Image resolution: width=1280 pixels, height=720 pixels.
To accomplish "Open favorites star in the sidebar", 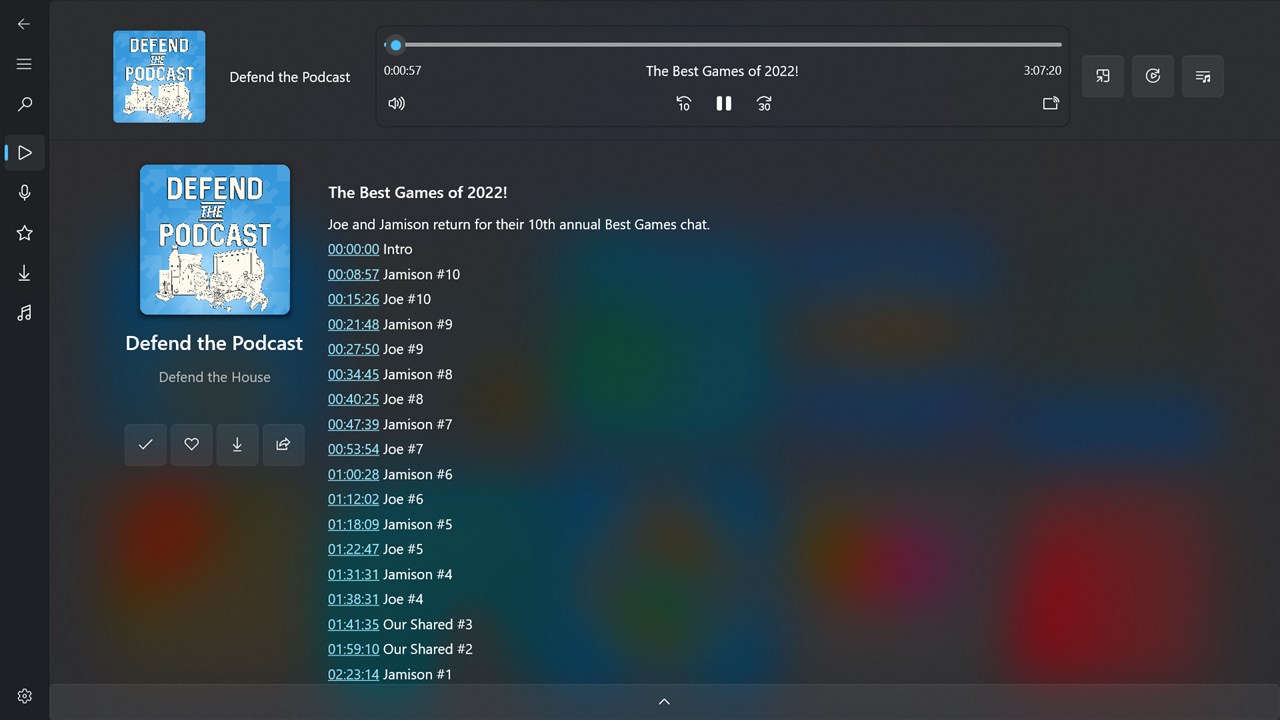I will [x=25, y=233].
